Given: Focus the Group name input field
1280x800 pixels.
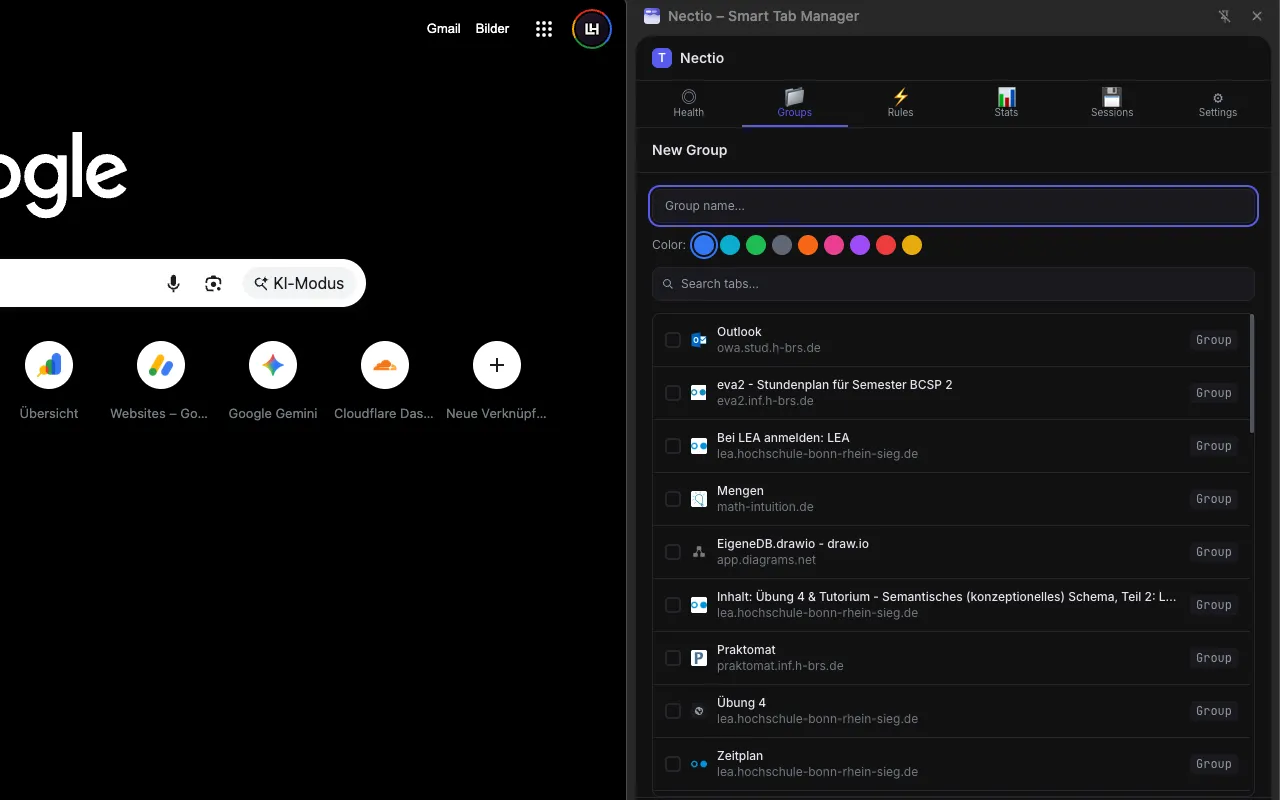Looking at the screenshot, I should click(x=953, y=206).
